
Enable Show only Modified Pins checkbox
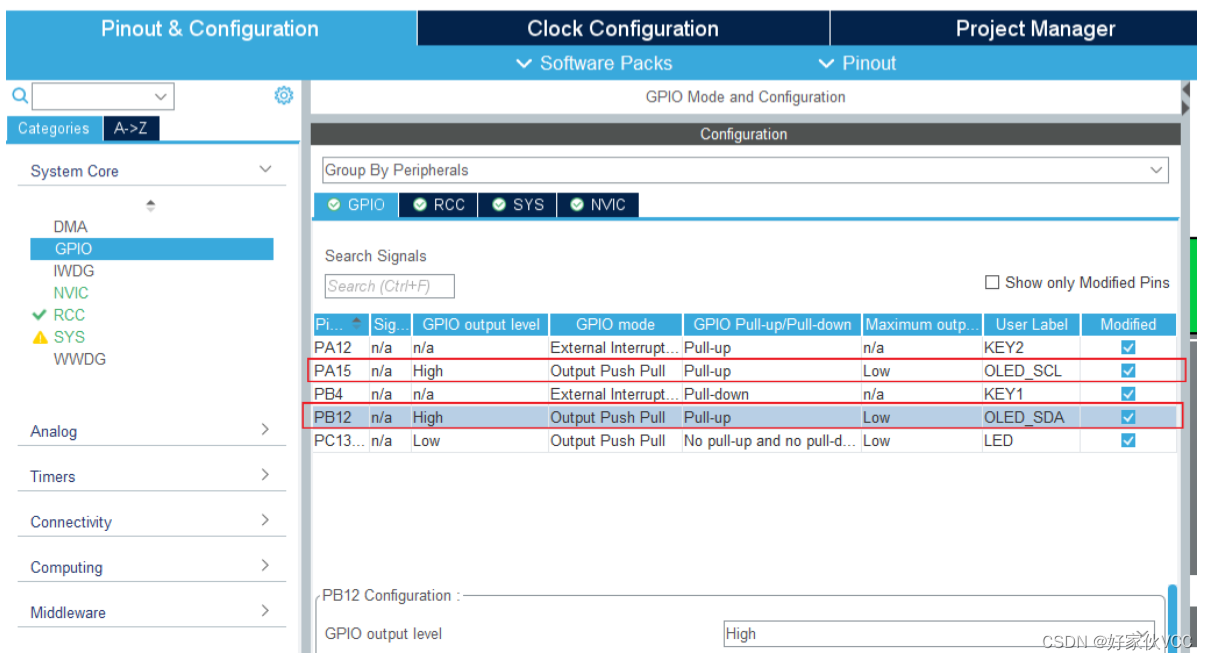coord(992,283)
